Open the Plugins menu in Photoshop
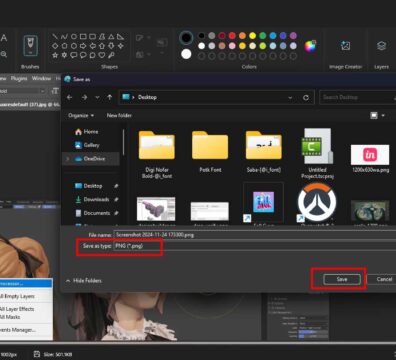The width and height of the screenshot is (396, 360). pos(19,78)
